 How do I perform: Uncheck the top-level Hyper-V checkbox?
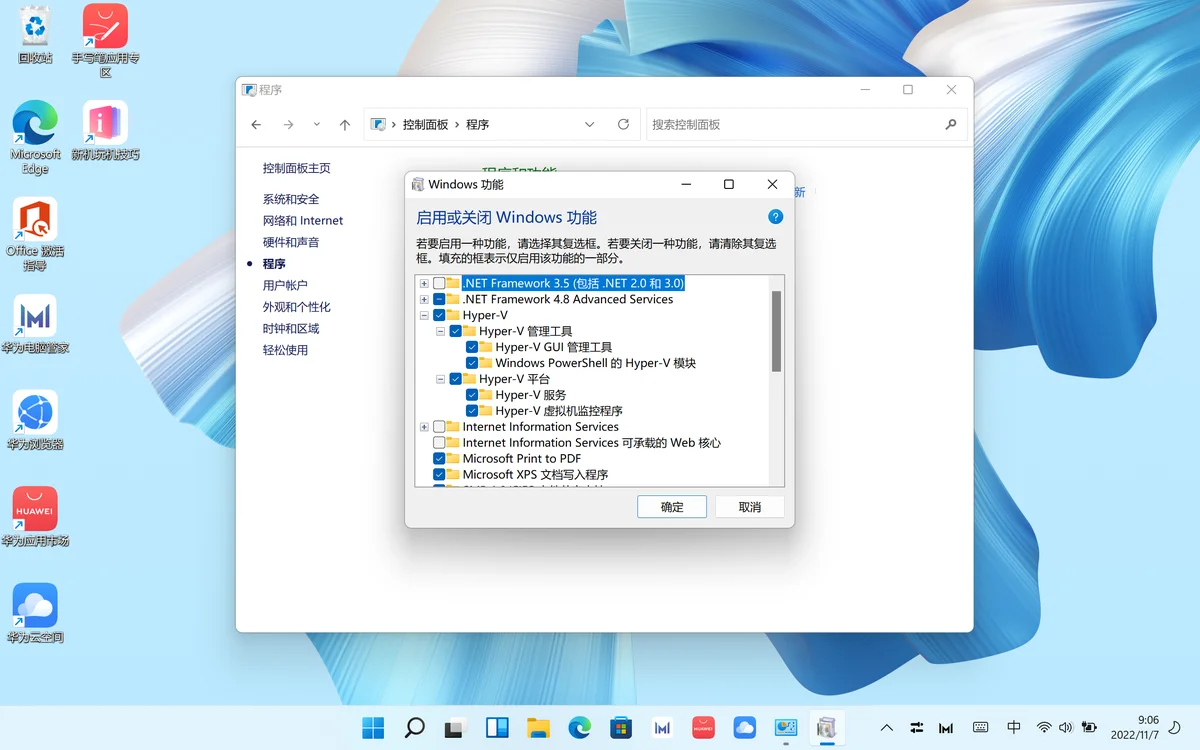[439, 316]
